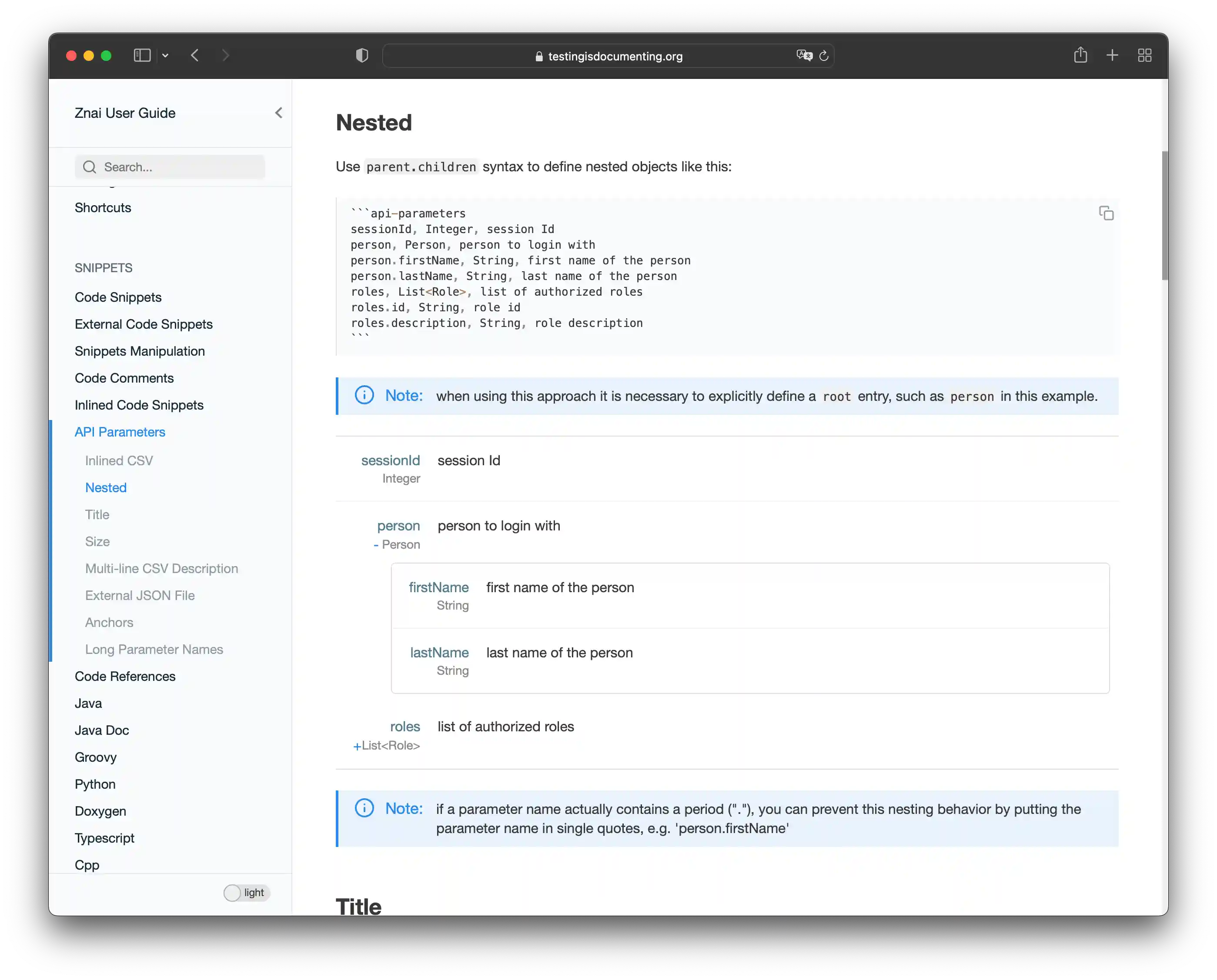Click the sidebar search field
This screenshot has width=1217, height=980.
(170, 167)
